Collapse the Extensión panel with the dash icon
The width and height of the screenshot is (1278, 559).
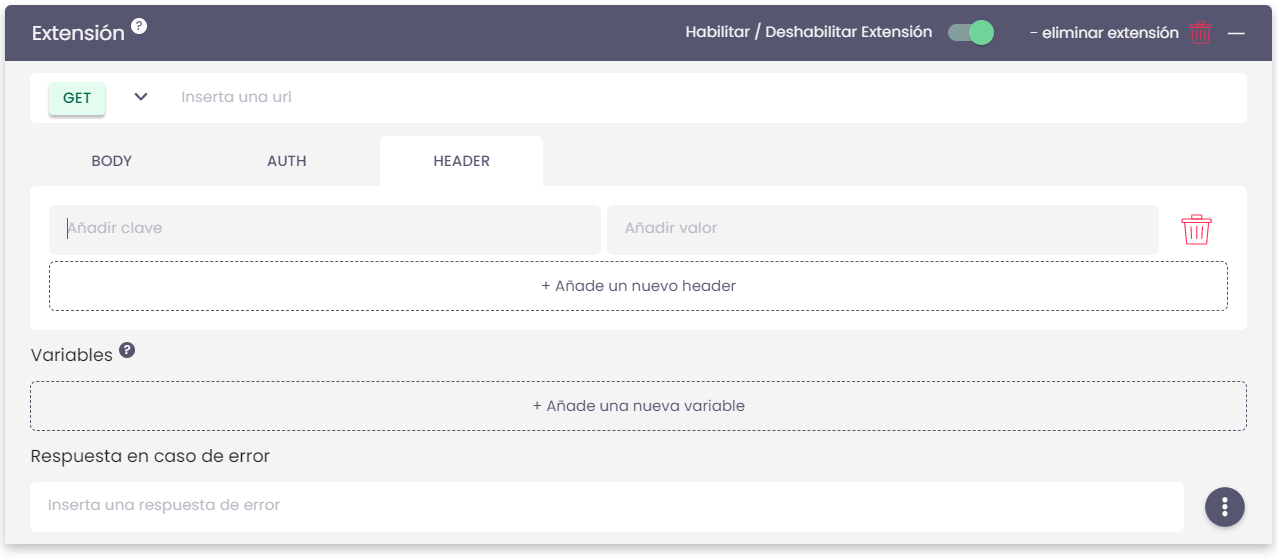(x=1236, y=33)
